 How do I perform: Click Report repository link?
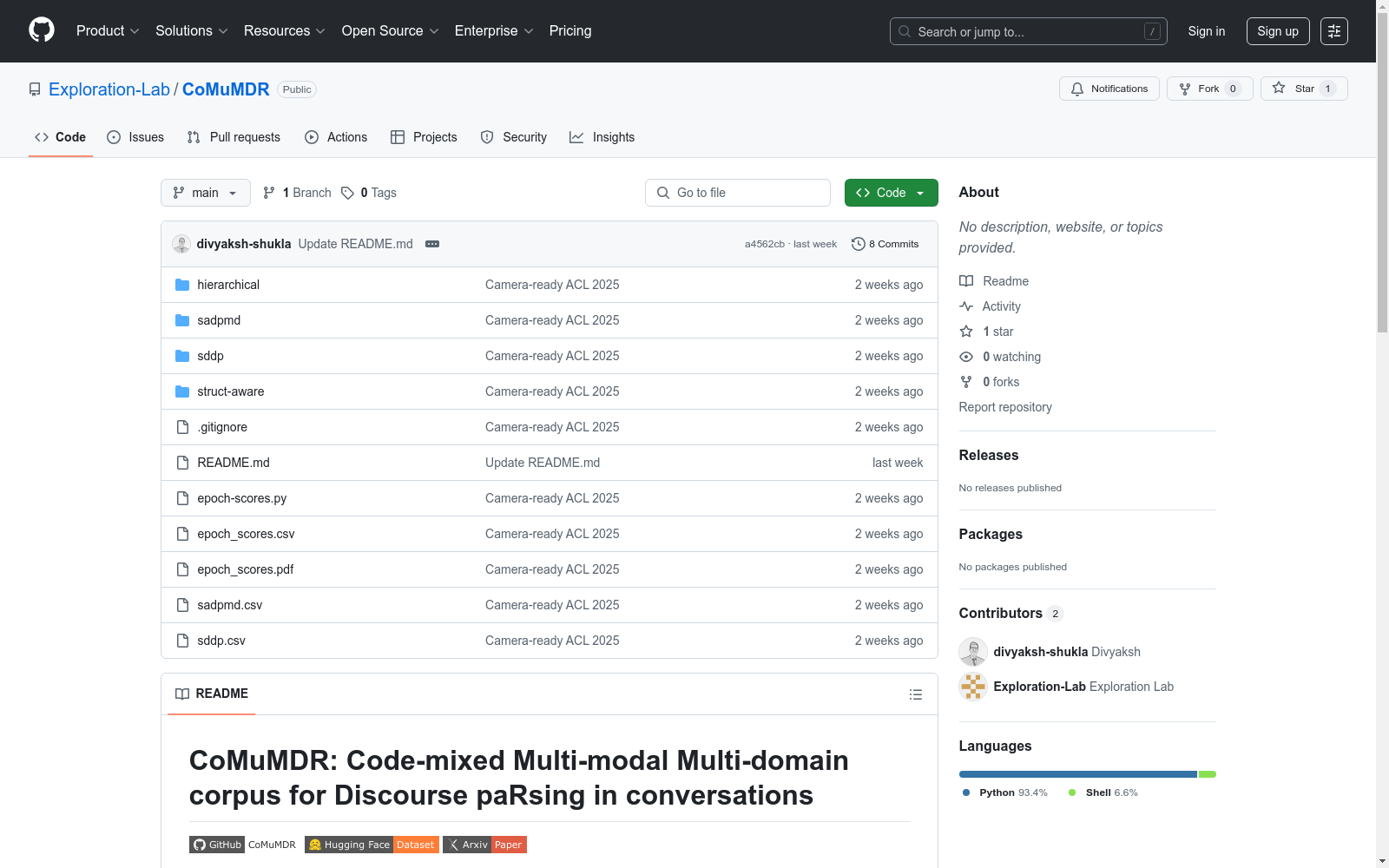[1005, 407]
